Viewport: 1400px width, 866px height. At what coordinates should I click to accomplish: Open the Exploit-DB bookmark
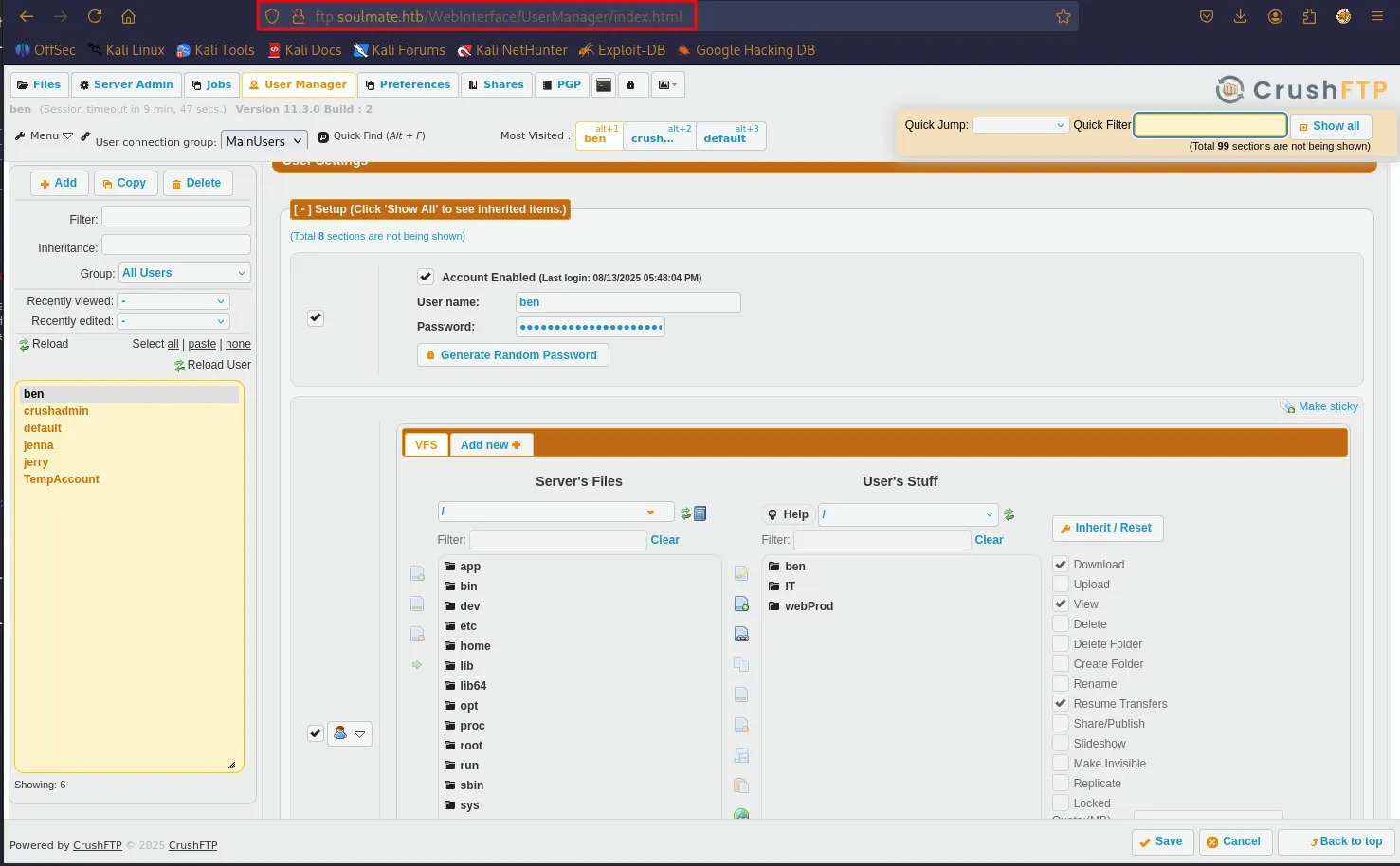coord(622,50)
